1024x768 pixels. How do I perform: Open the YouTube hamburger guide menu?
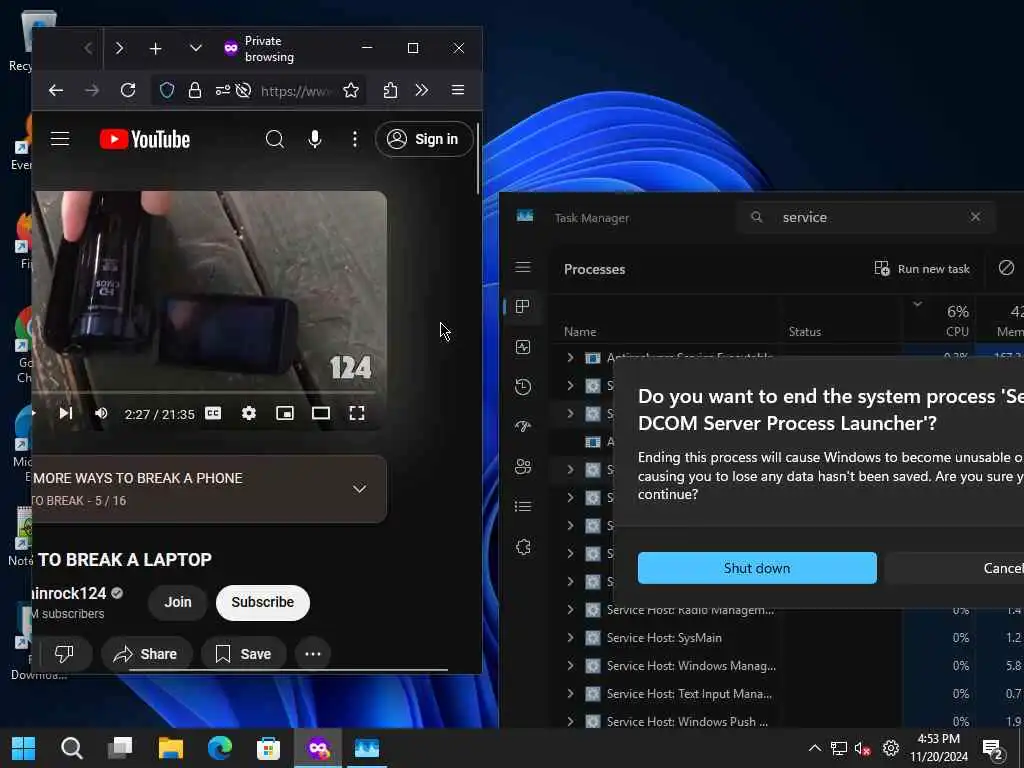60,138
